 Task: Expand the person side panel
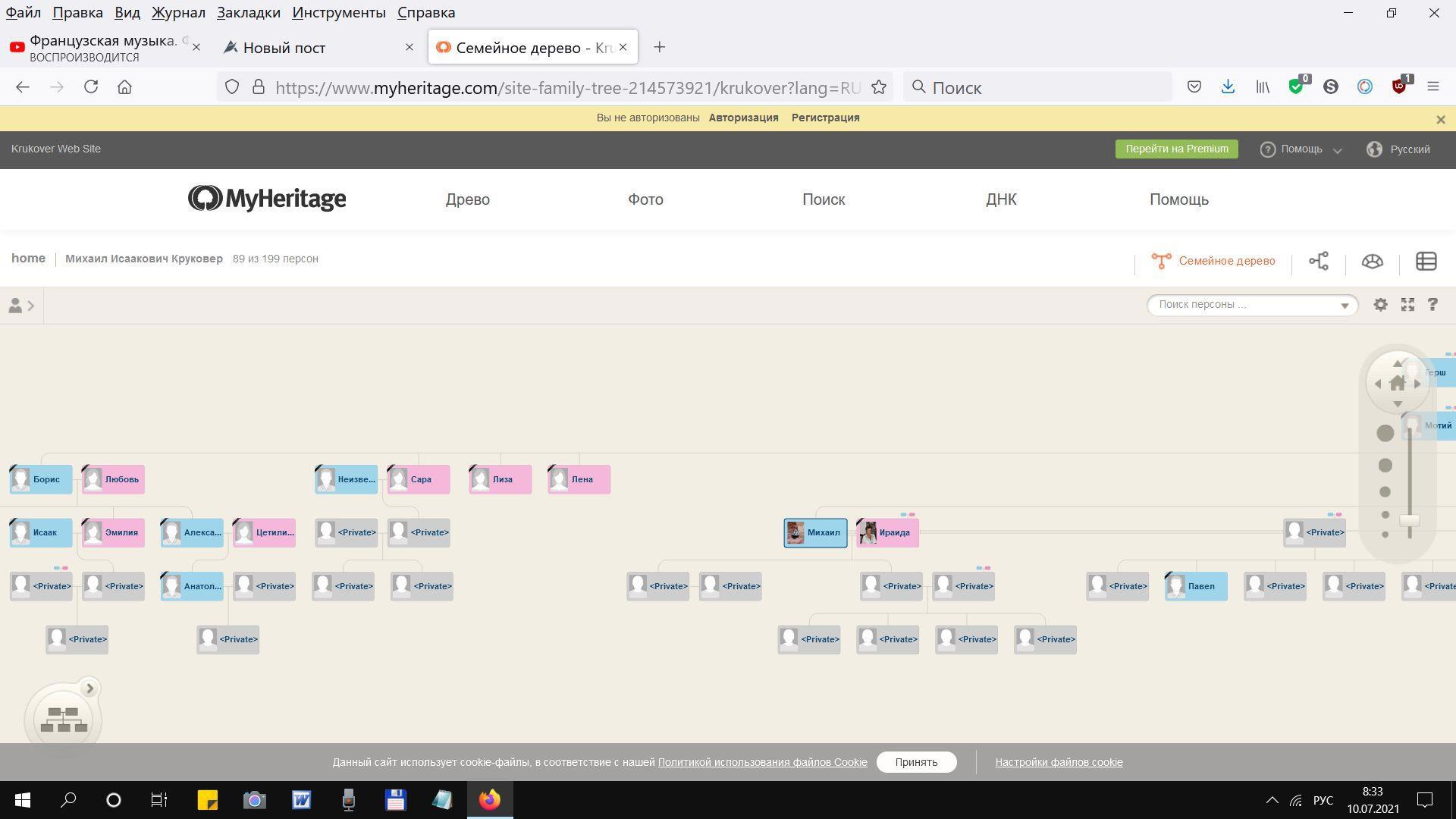(21, 306)
